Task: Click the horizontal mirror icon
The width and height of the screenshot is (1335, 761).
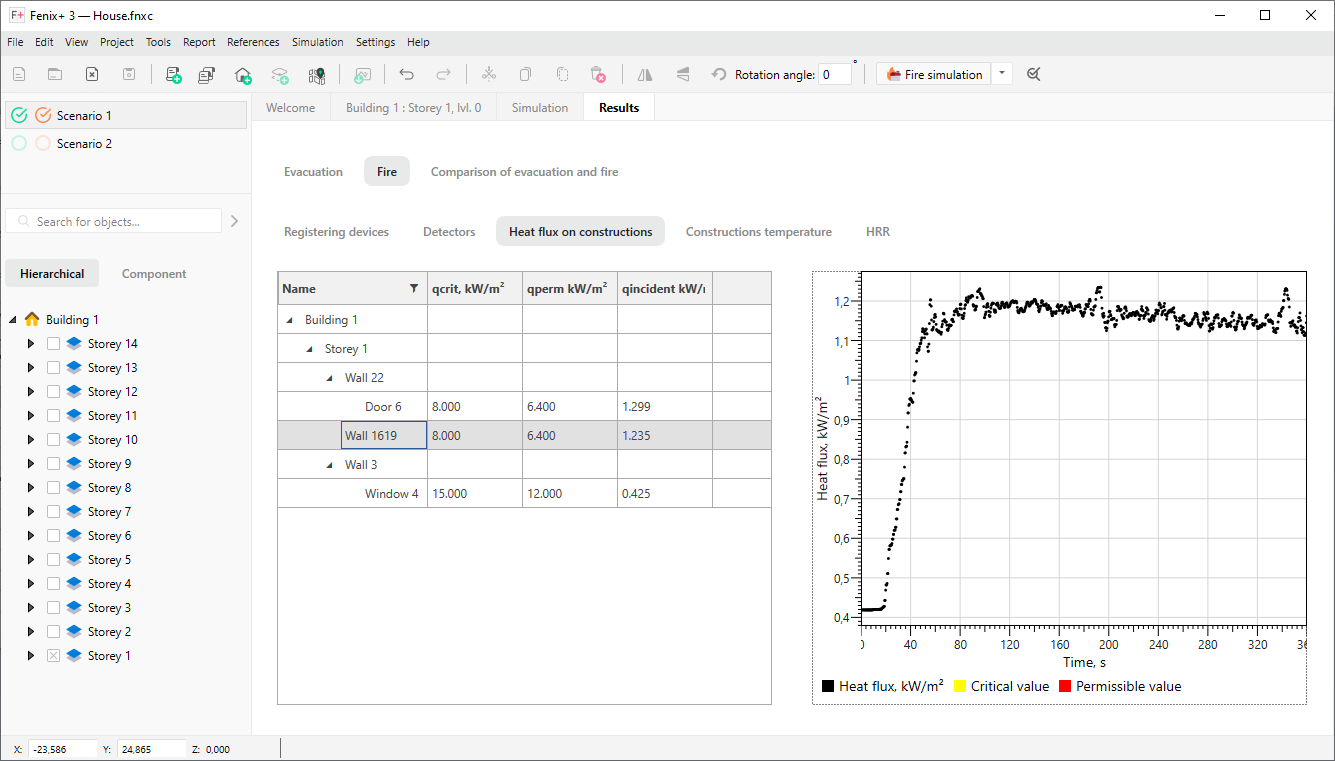Action: 644,73
